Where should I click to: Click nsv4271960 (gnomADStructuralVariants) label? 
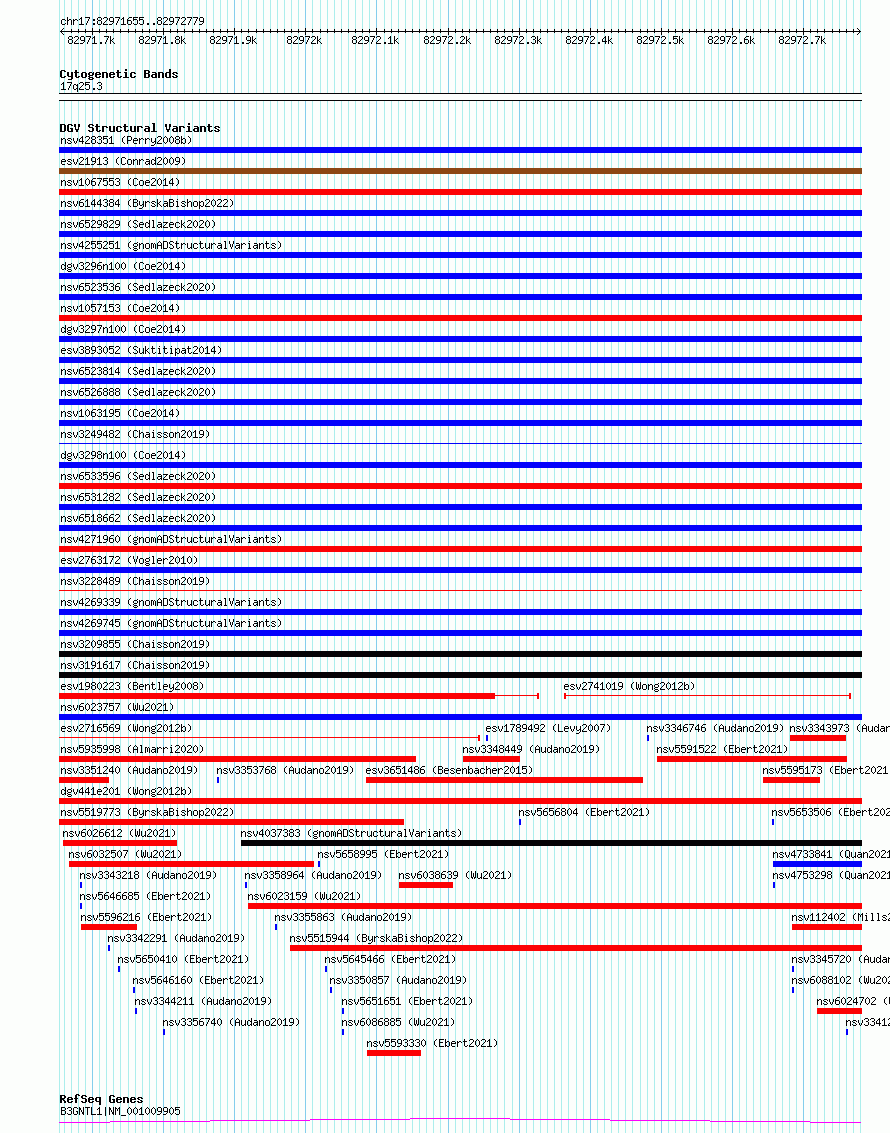(x=170, y=538)
